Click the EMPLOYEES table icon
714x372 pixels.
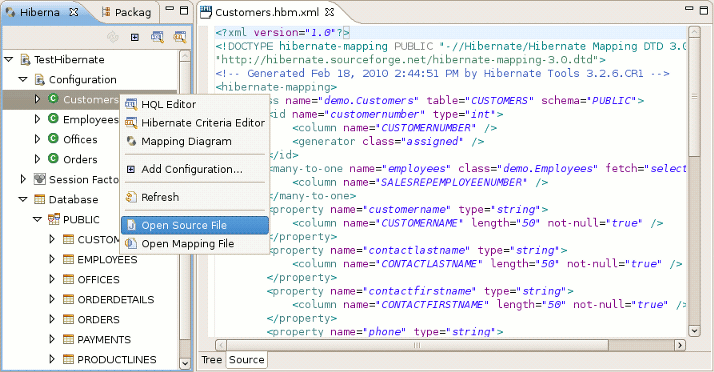pyautogui.click(x=68, y=259)
